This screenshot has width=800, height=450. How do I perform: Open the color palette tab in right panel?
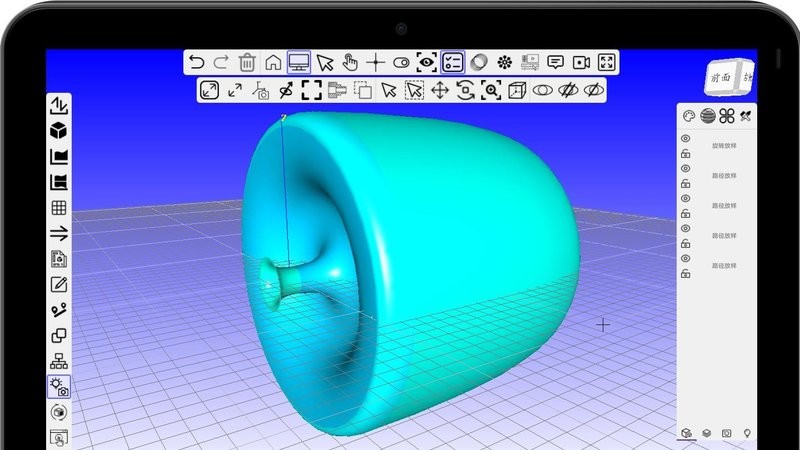click(689, 116)
